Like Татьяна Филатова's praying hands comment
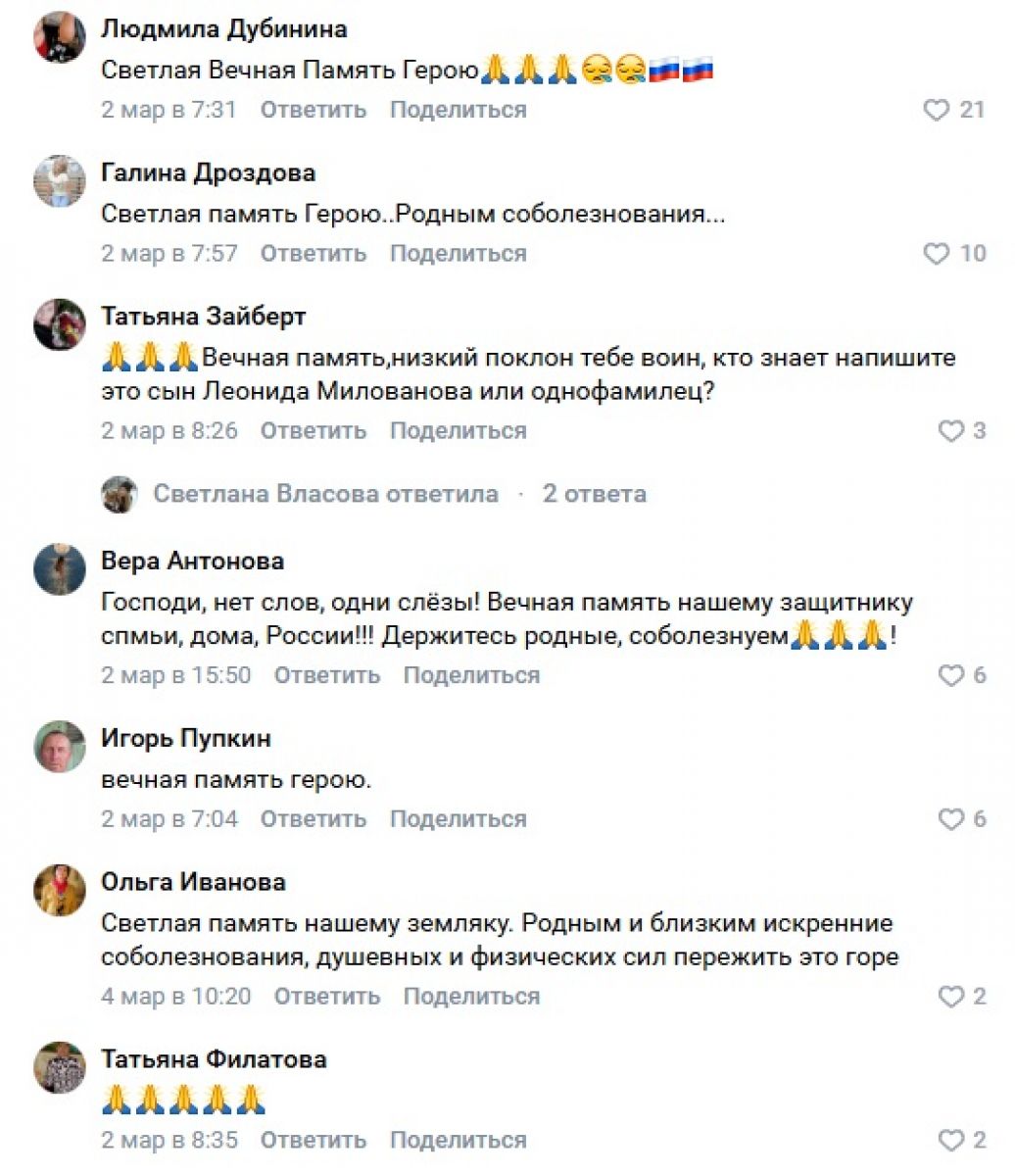Image resolution: width=1015 pixels, height=1176 pixels. click(951, 1140)
